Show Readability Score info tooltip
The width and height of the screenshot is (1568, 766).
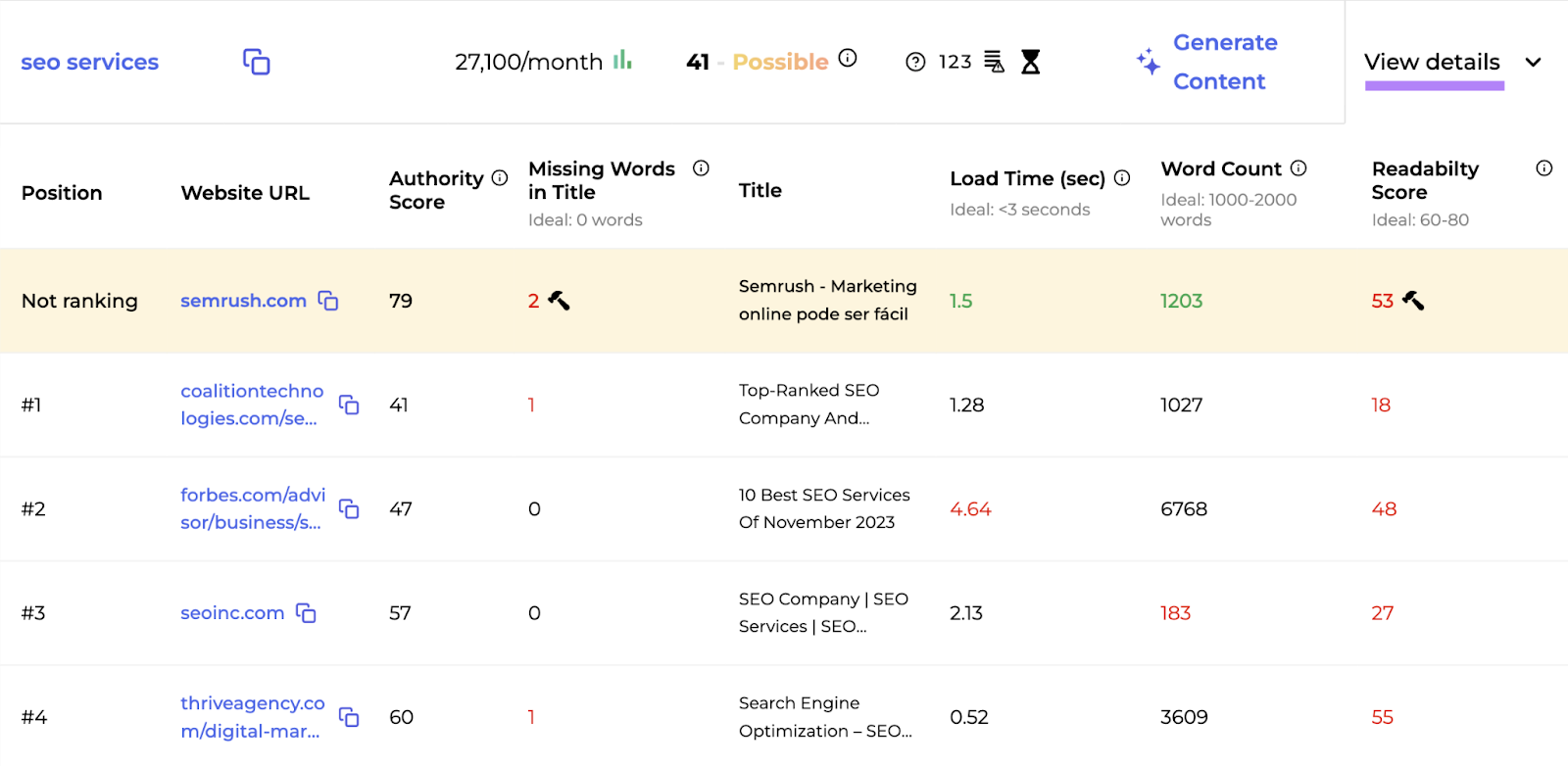1544,168
